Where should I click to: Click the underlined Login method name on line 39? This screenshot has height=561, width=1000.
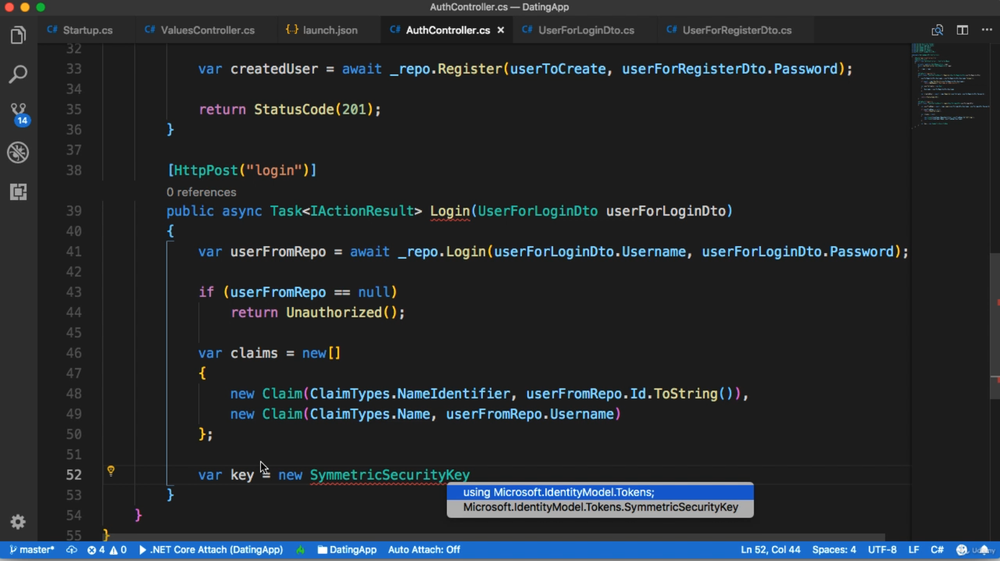(450, 211)
